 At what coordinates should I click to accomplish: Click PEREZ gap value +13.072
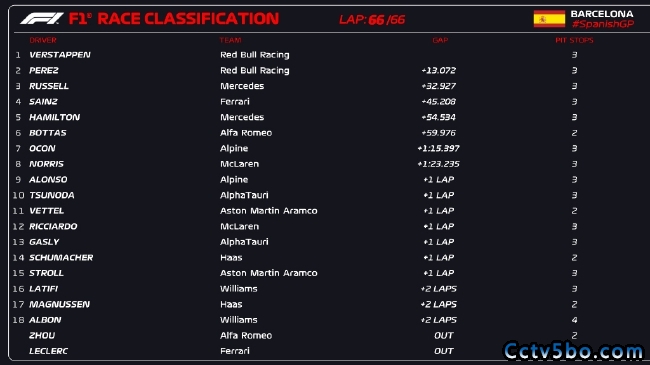[x=439, y=71]
